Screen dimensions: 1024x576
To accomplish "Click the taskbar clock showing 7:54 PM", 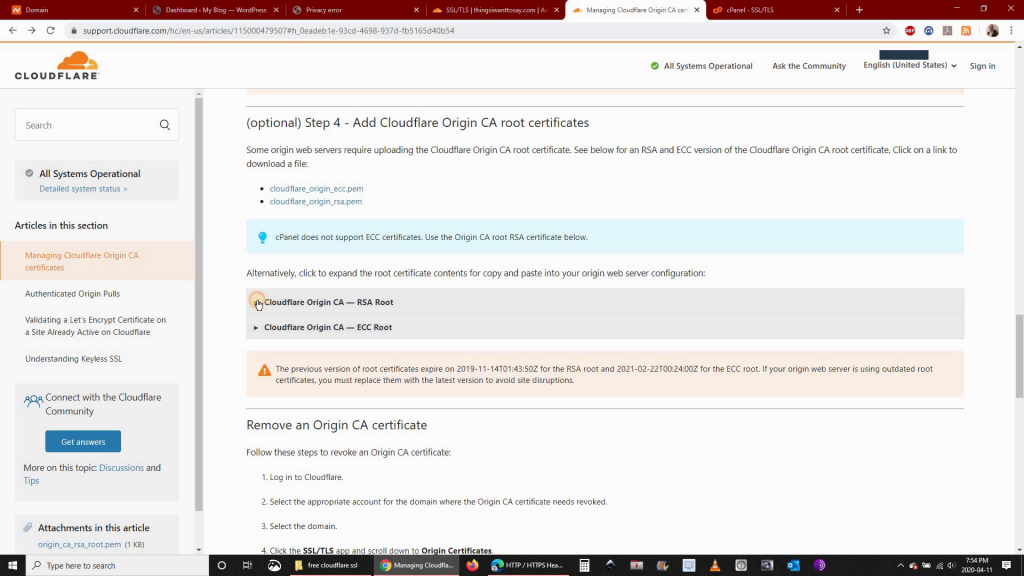I will 977,566.
